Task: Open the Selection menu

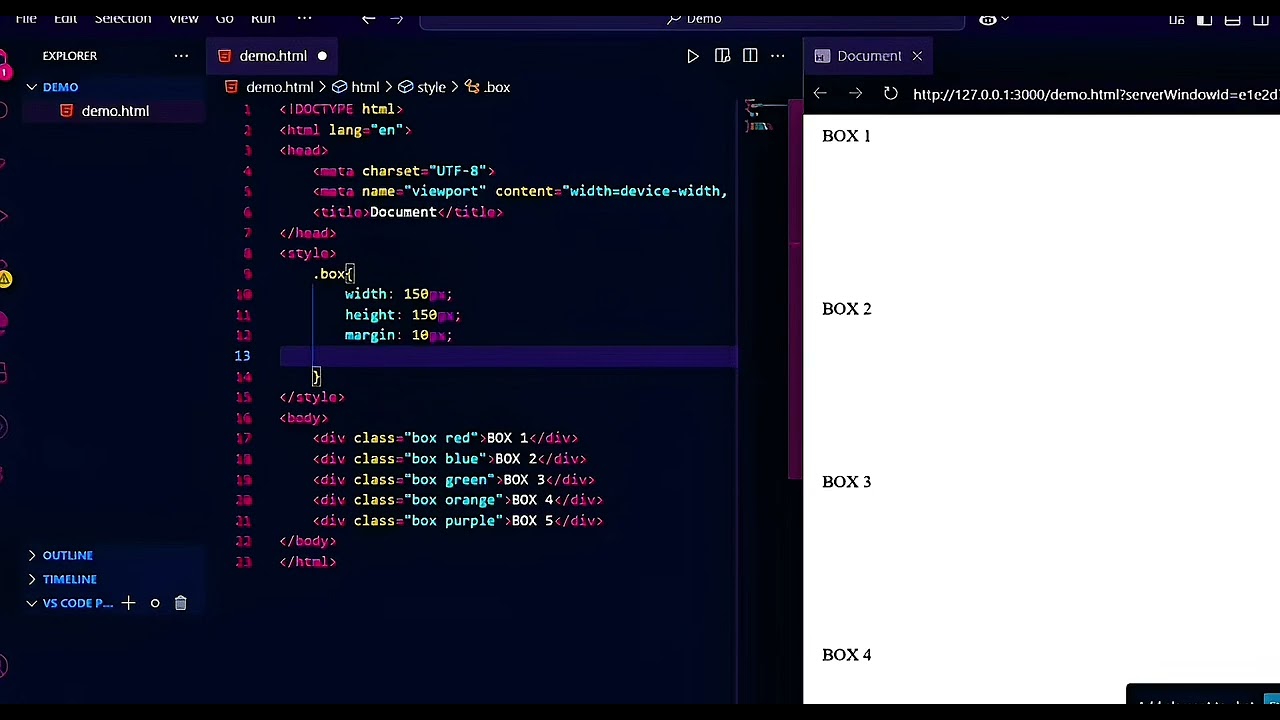Action: (123, 18)
